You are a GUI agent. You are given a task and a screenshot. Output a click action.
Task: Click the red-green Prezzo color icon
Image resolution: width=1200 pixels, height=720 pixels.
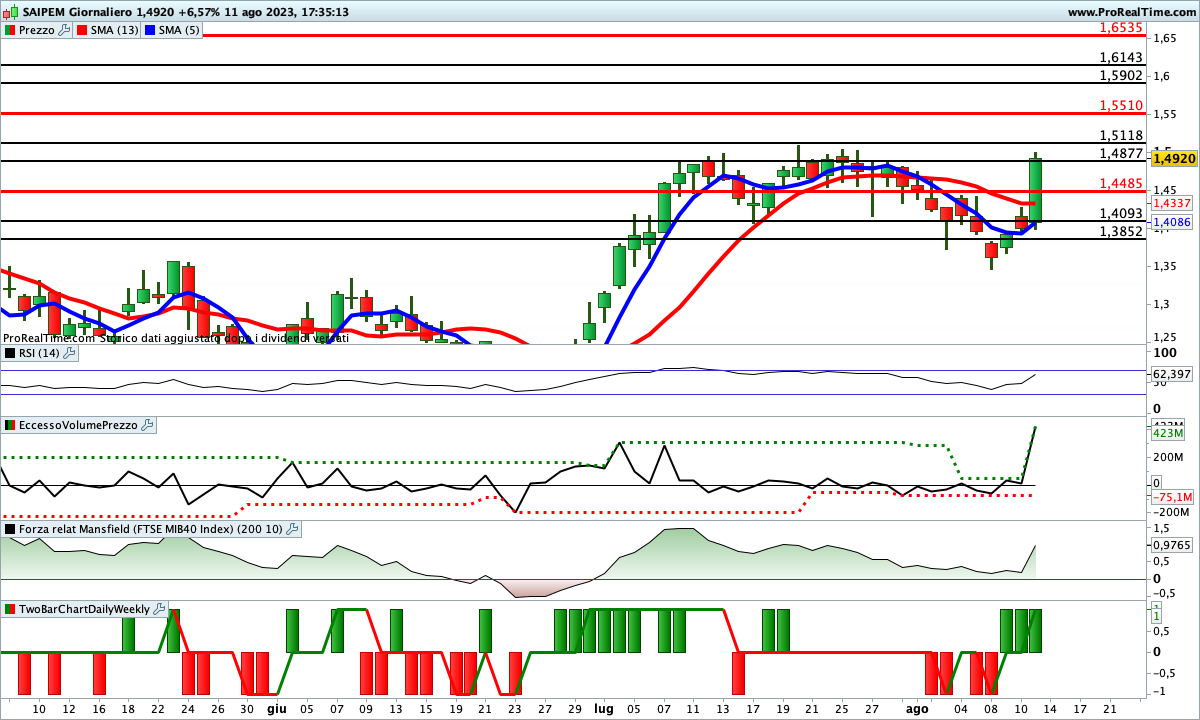pyautogui.click(x=9, y=30)
